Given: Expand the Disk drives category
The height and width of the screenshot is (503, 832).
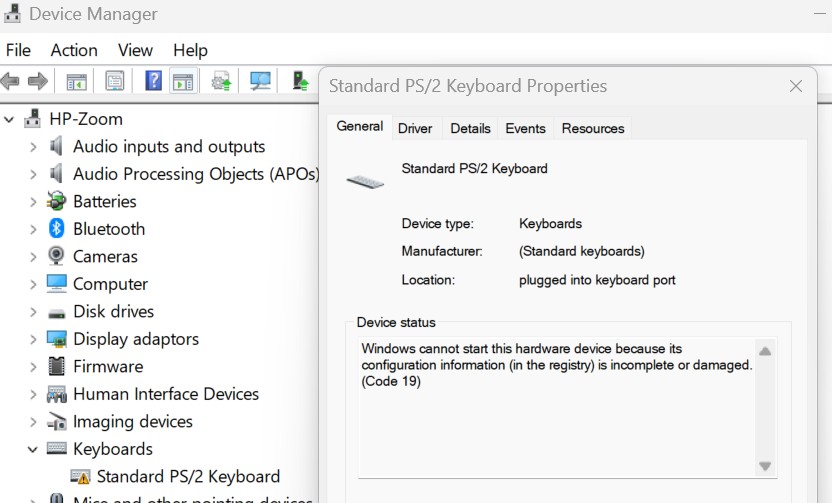Looking at the screenshot, I should click(x=33, y=311).
